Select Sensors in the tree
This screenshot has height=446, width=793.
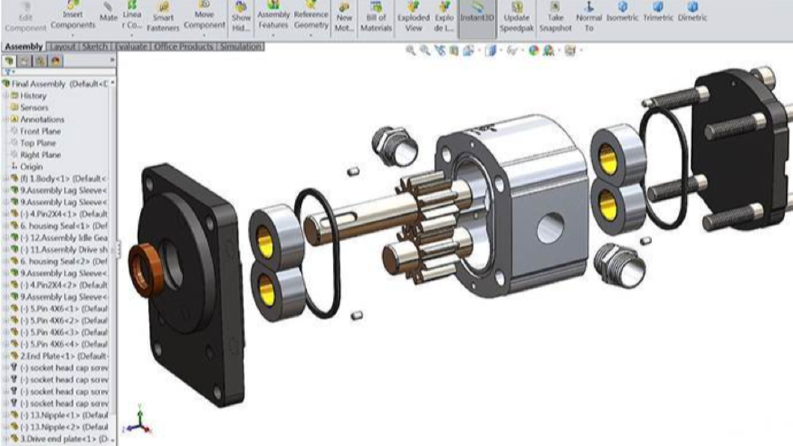[29, 108]
